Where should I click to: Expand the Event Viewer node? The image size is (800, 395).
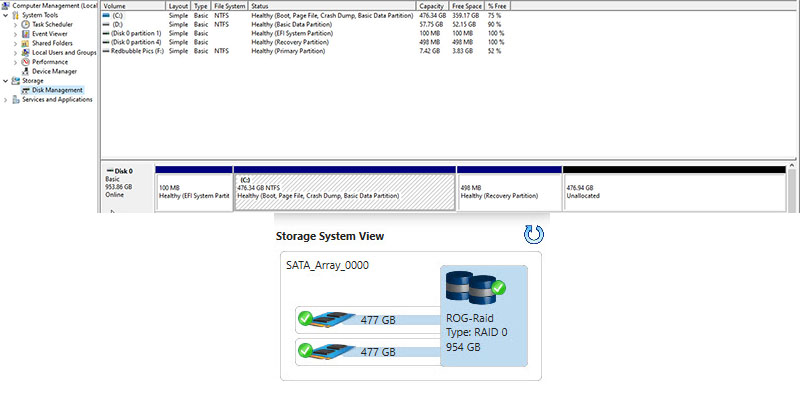click(x=15, y=34)
